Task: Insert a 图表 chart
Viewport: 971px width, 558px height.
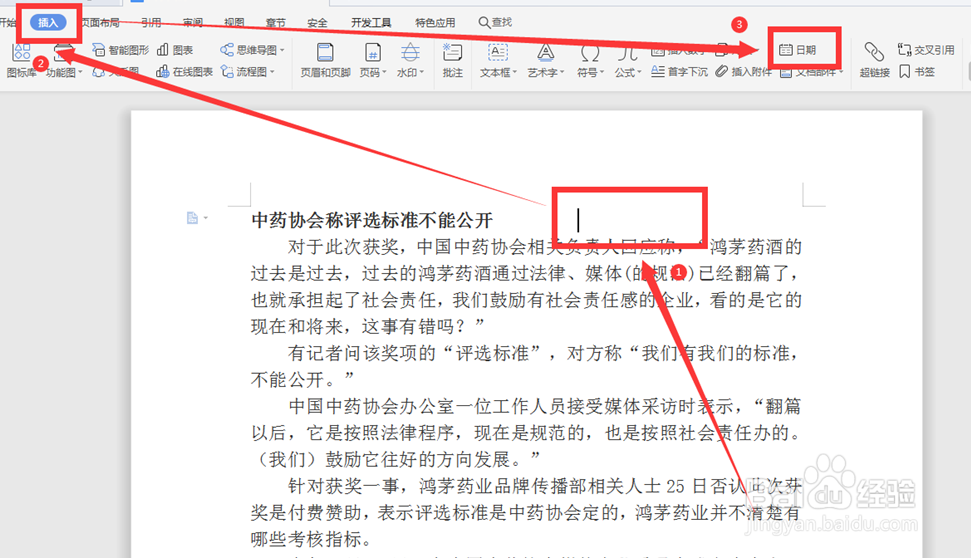Action: pyautogui.click(x=175, y=50)
